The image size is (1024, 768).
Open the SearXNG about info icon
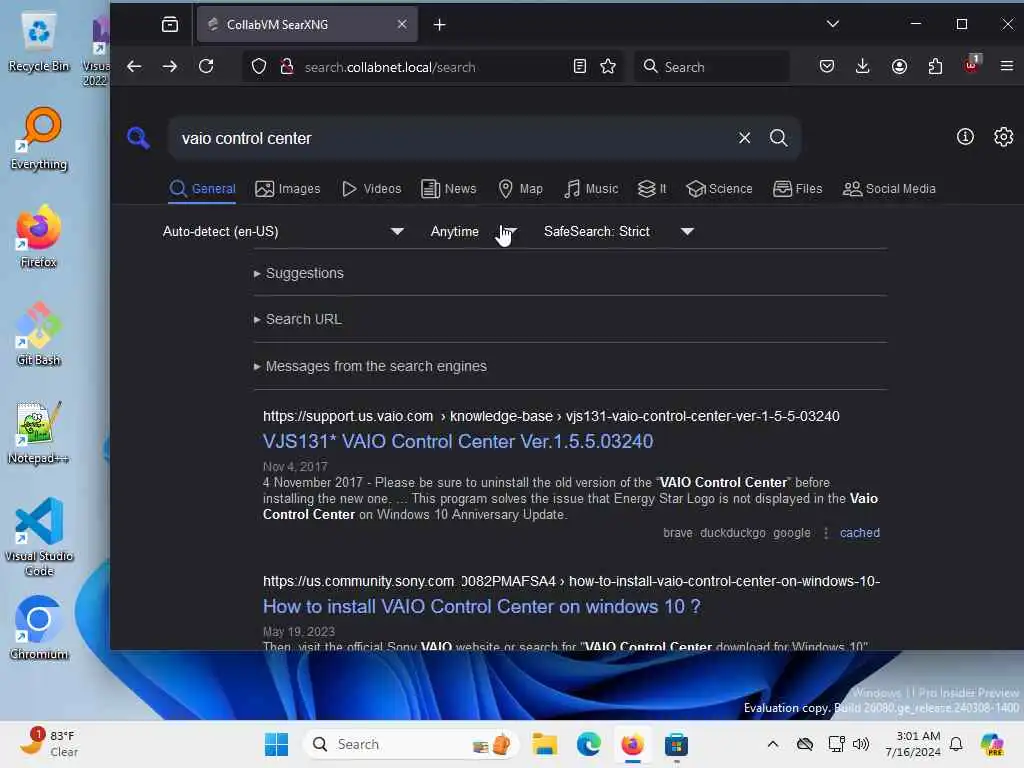point(965,136)
